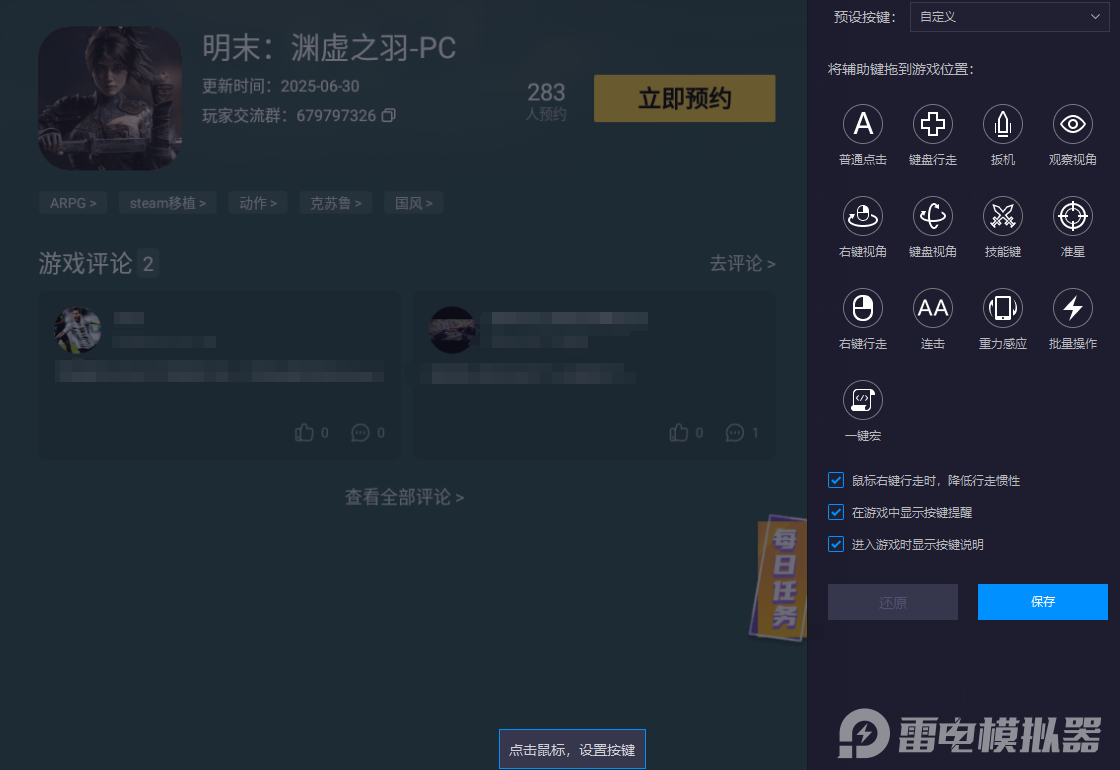Expand 查看全部评论 to view all comments
Screen dimensions: 1120x770
click(x=404, y=497)
